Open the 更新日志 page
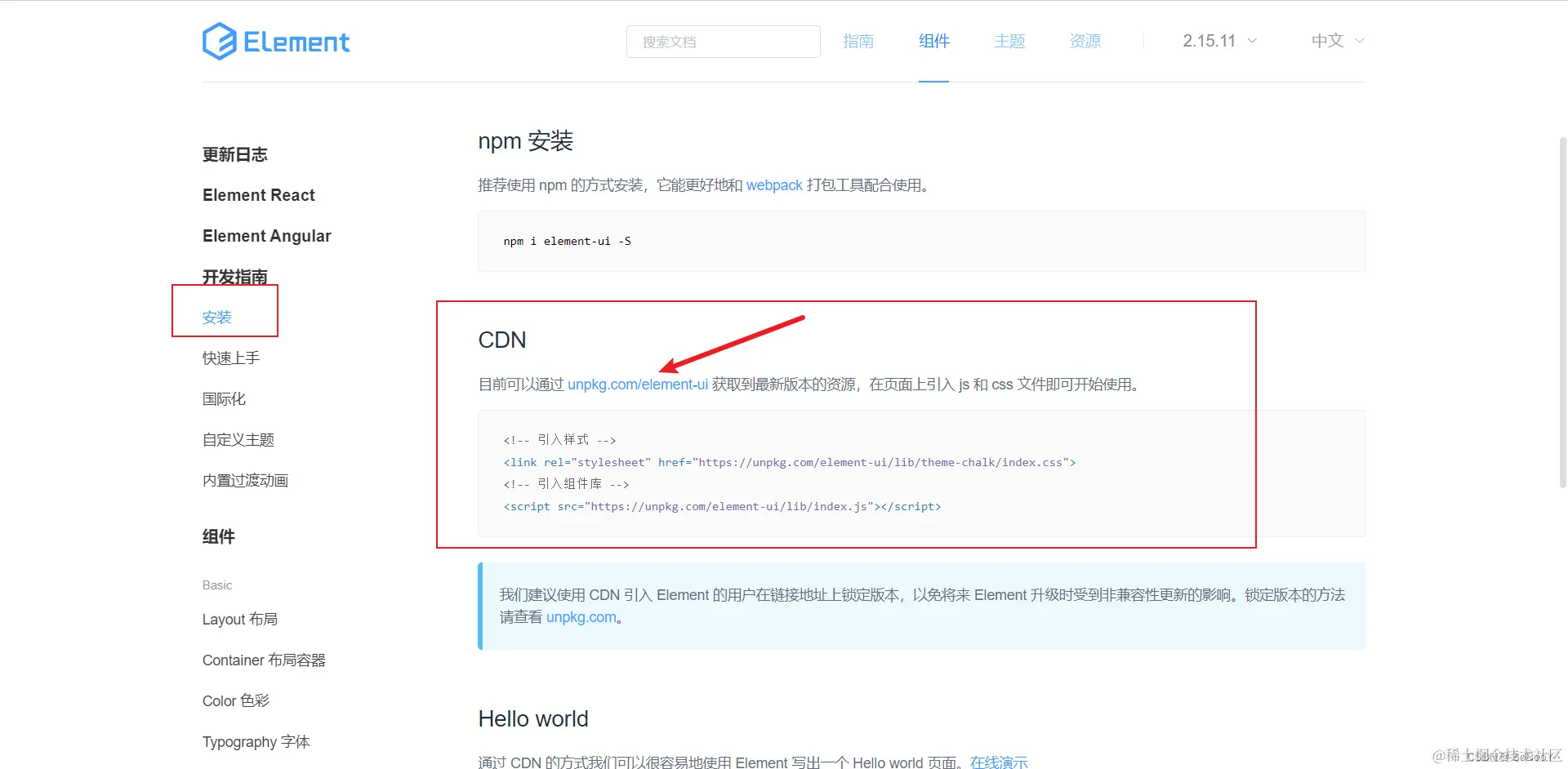The image size is (1568, 769). [x=235, y=154]
